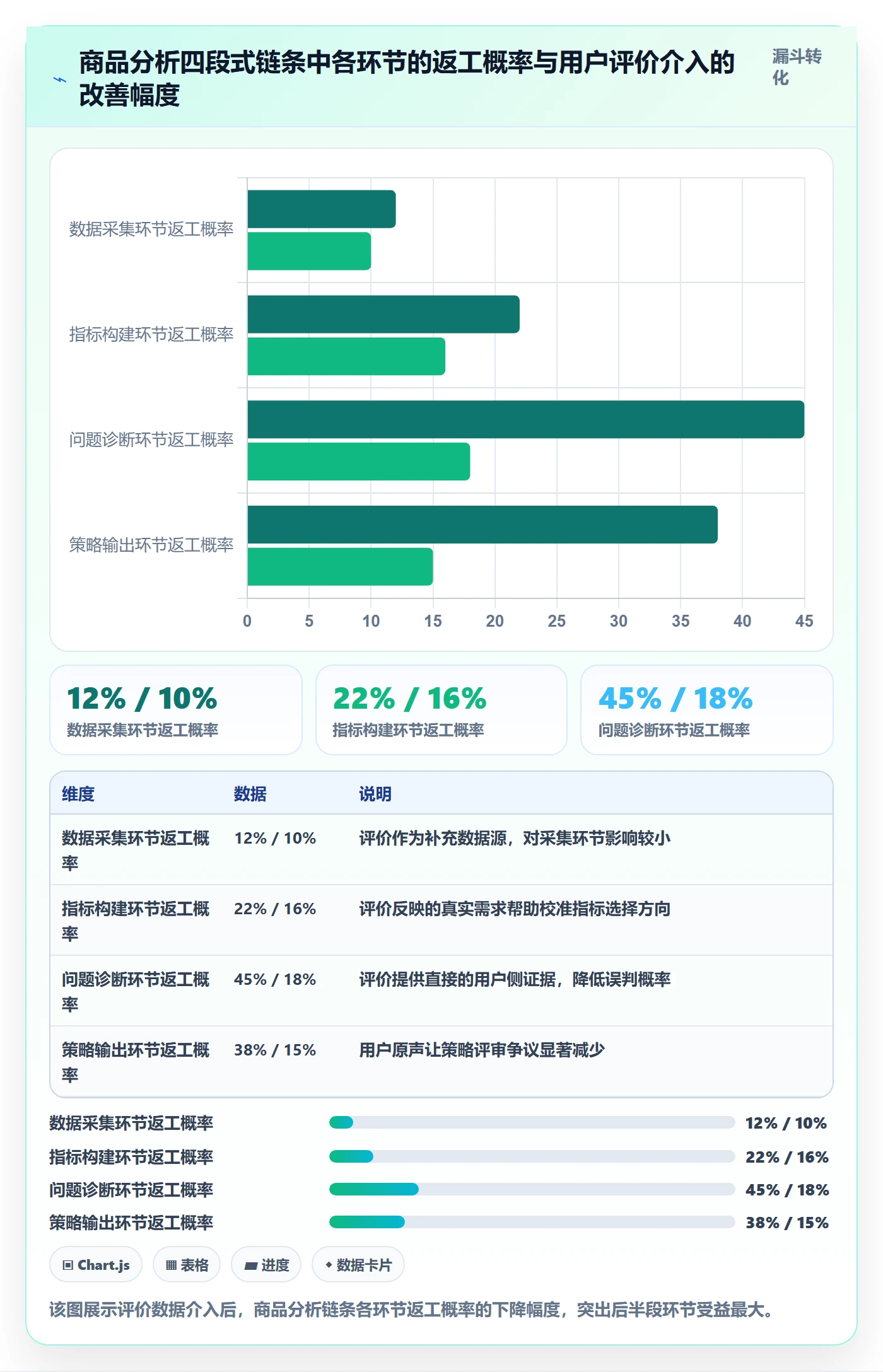Click text 评价提供直接的用户侧证据，降低误判概率
The image size is (883, 1372).
[x=515, y=979]
